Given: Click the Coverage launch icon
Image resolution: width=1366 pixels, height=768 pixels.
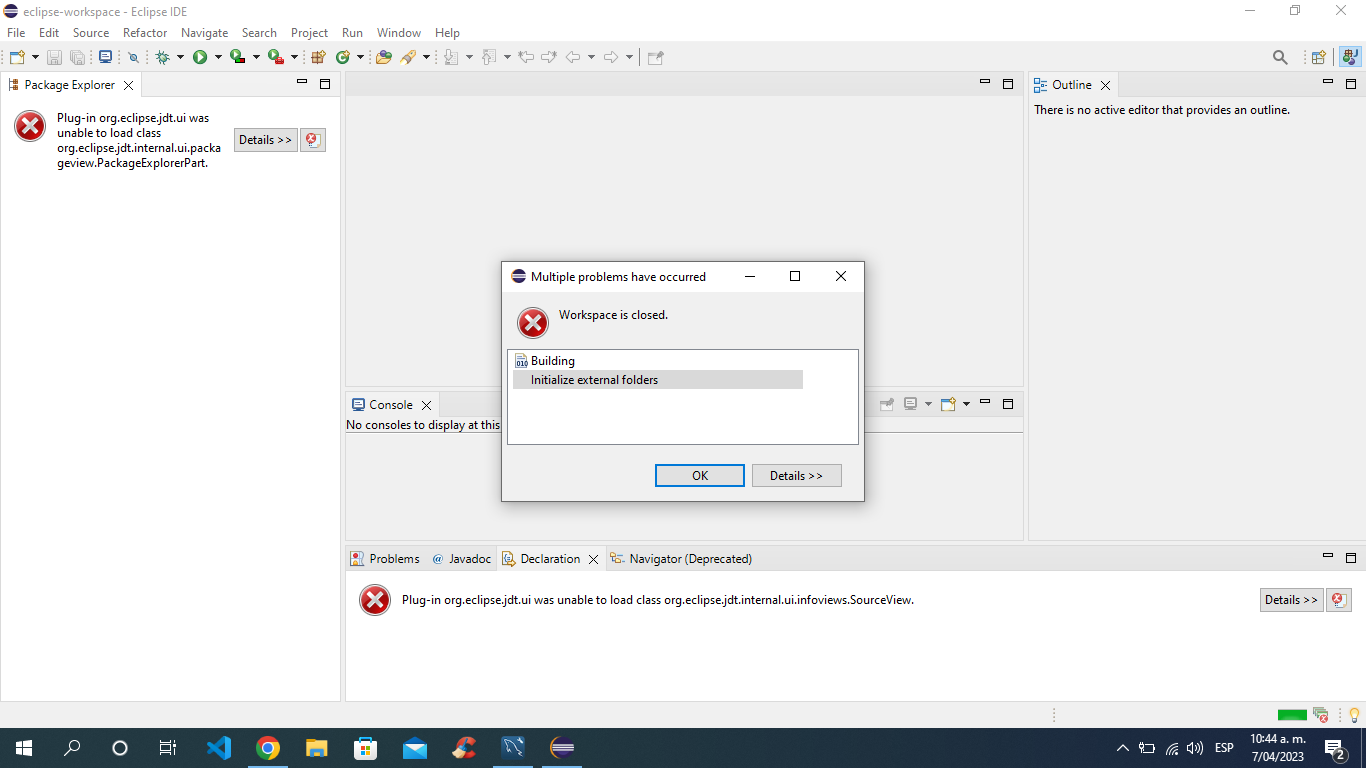Looking at the screenshot, I should click(237, 57).
